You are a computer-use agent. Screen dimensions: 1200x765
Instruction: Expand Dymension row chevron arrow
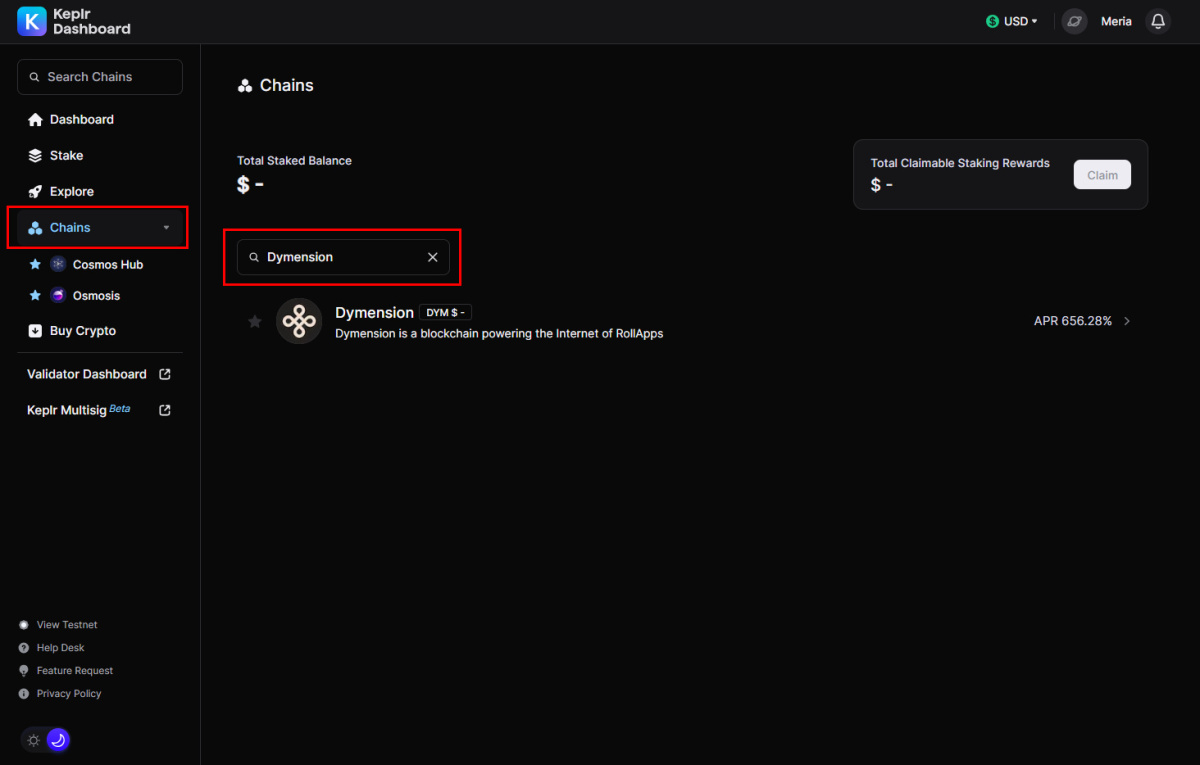click(1127, 321)
